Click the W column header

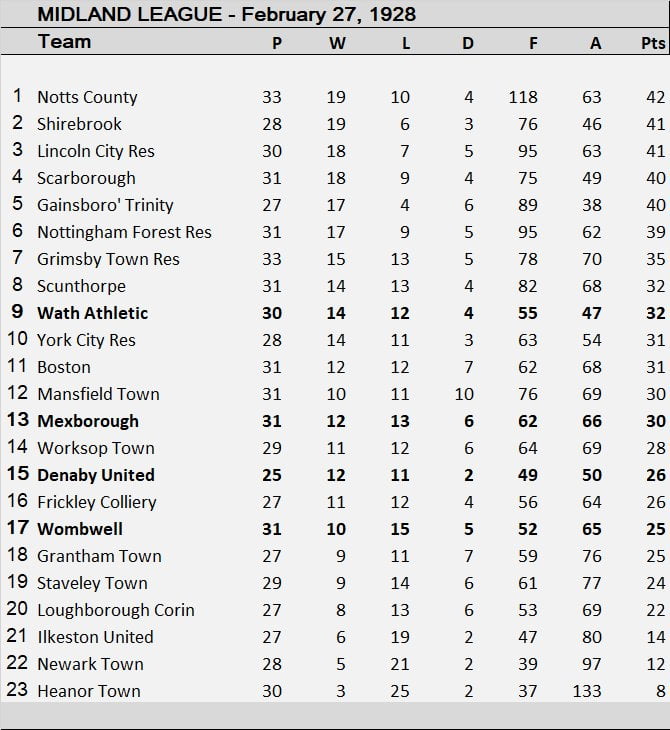tap(337, 43)
